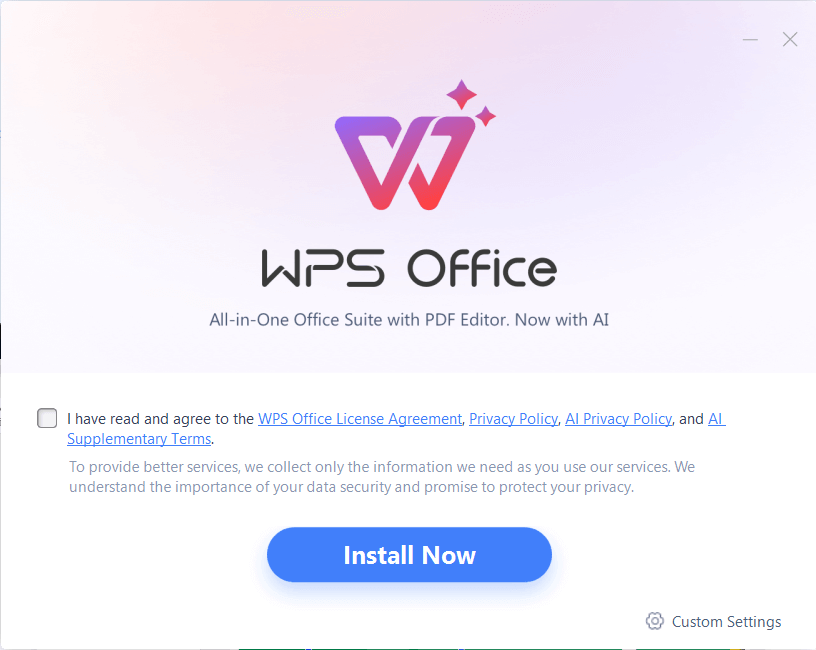This screenshot has width=816, height=650.
Task: Click the Office word in the title
Action: coord(482,268)
